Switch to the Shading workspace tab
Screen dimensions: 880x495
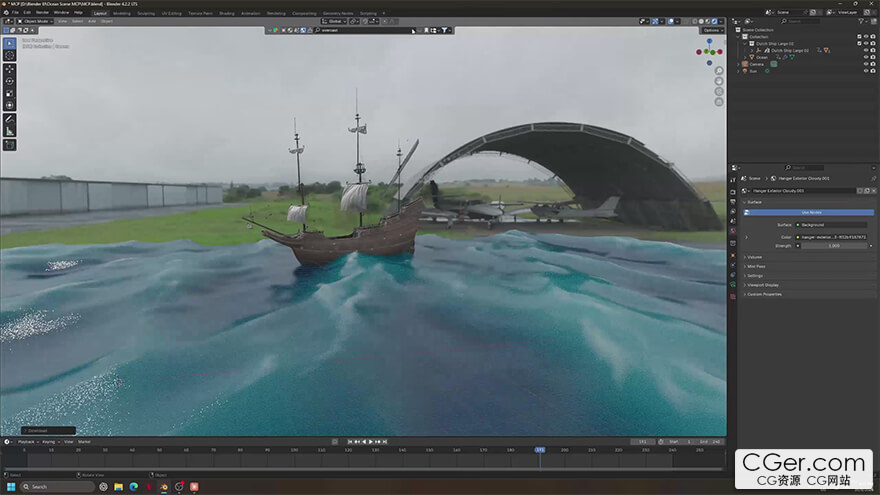tap(227, 13)
